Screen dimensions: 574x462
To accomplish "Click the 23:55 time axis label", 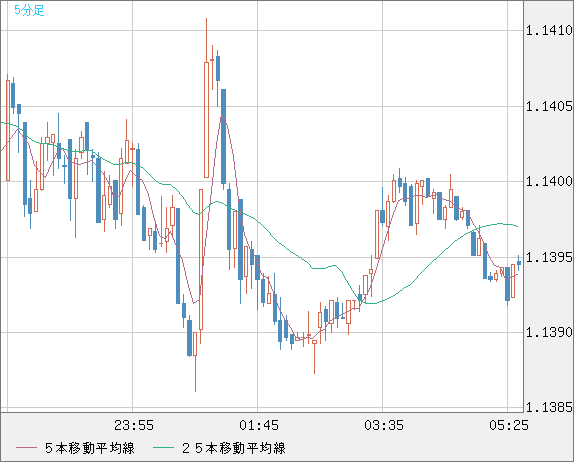I will click(134, 425).
